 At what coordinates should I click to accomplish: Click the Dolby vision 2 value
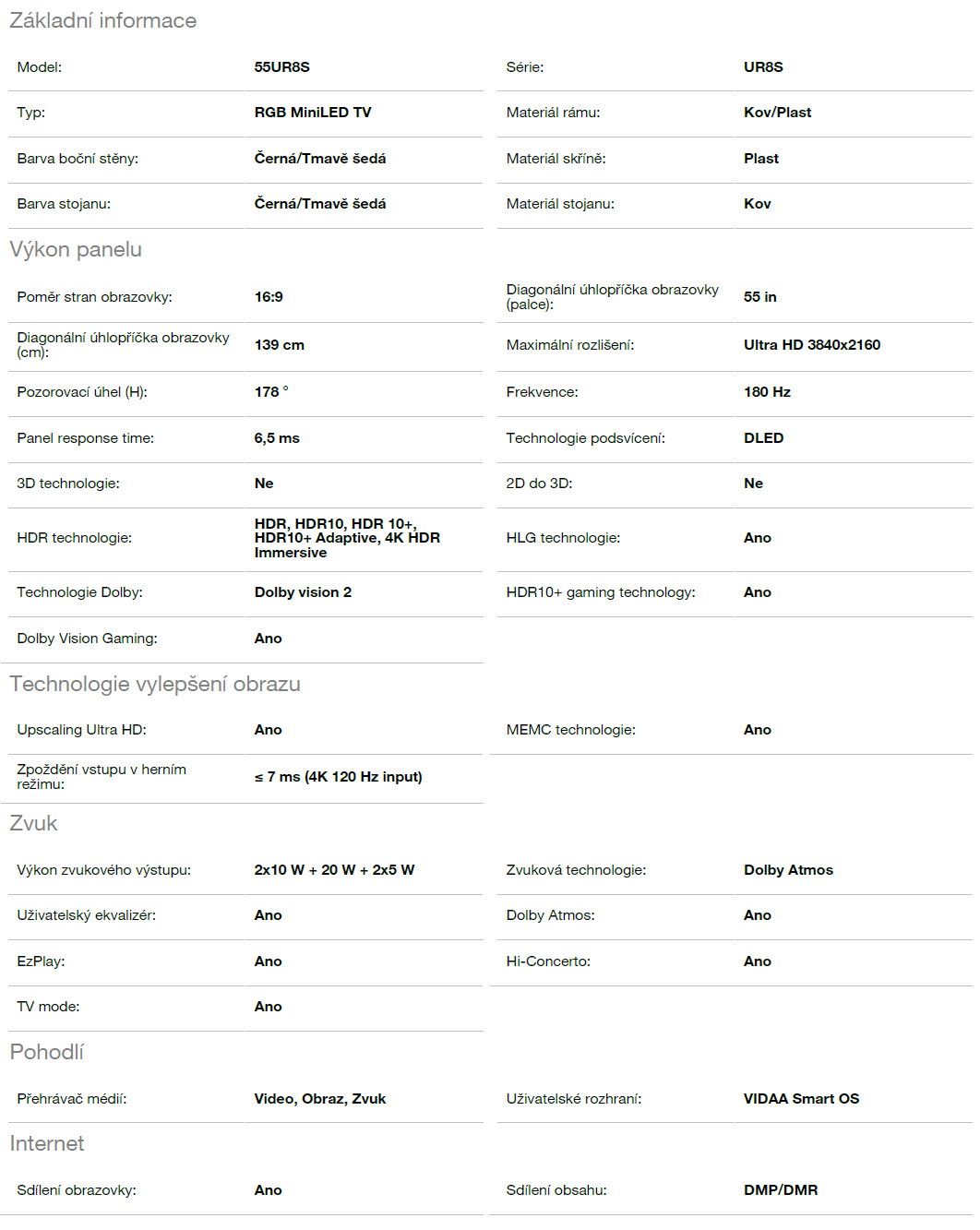point(303,592)
